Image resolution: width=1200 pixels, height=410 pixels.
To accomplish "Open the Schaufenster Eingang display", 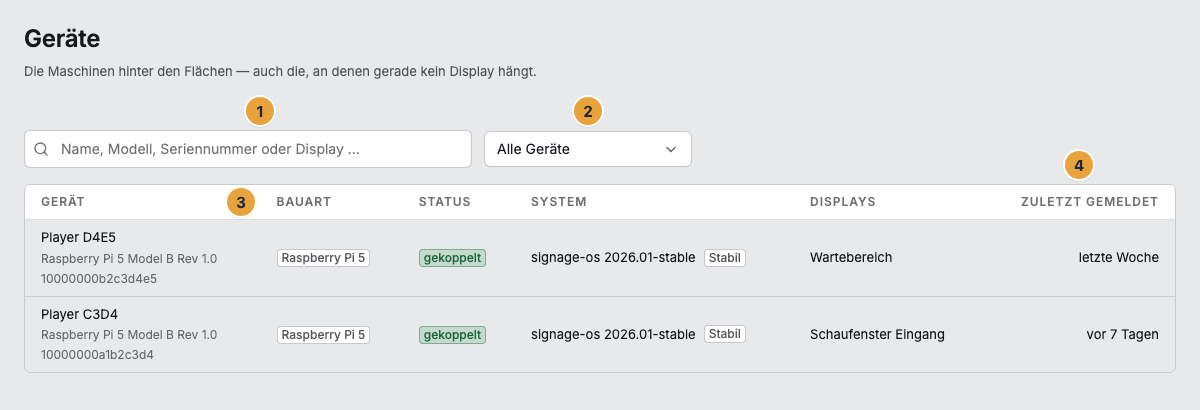I will tap(877, 334).
